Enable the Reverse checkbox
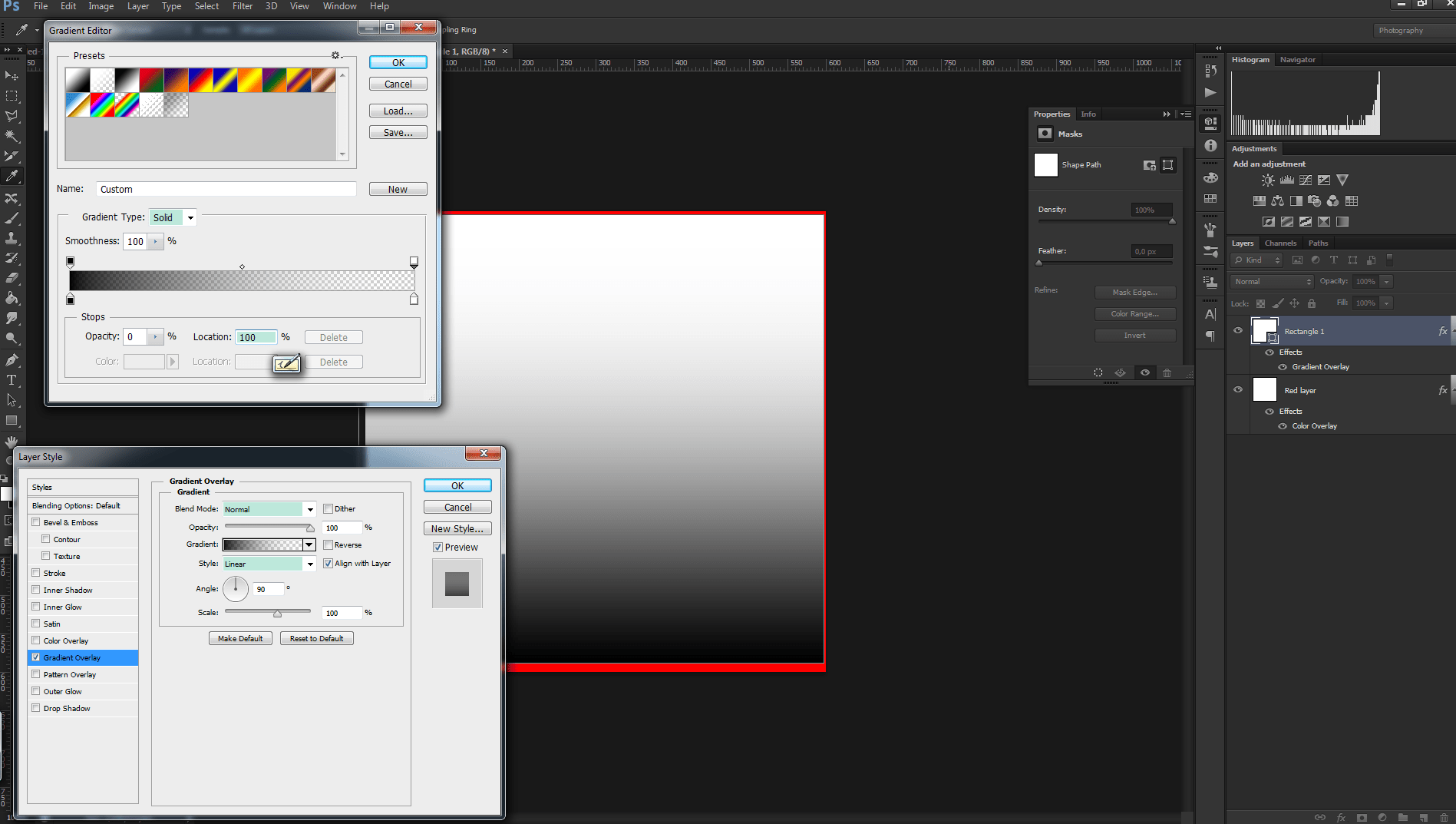The height and width of the screenshot is (824, 1456). tap(328, 544)
